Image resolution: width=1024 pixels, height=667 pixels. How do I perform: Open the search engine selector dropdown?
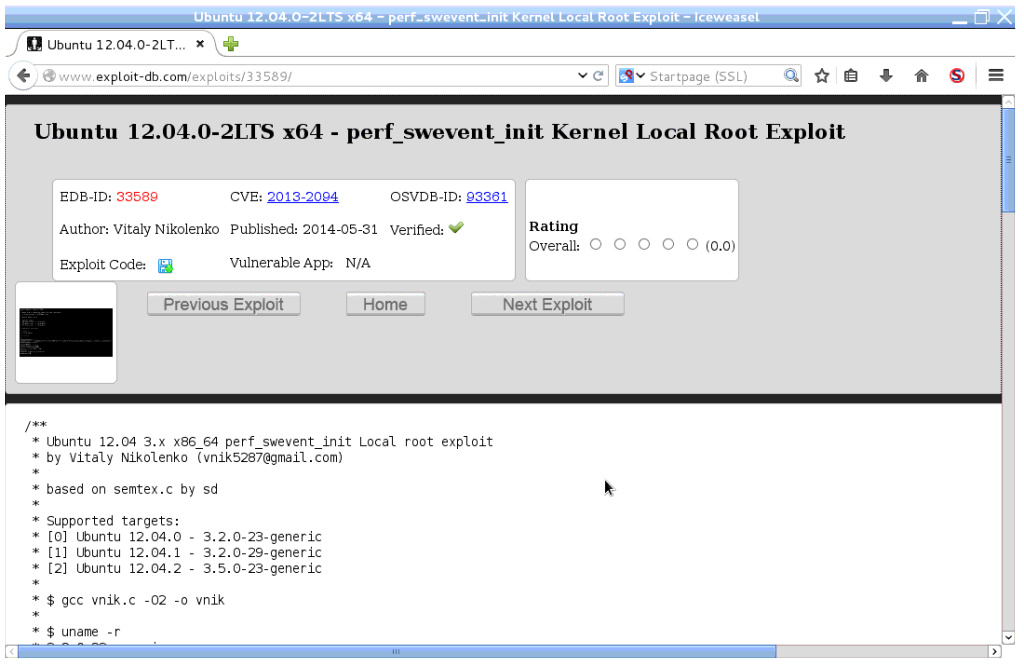pos(632,76)
